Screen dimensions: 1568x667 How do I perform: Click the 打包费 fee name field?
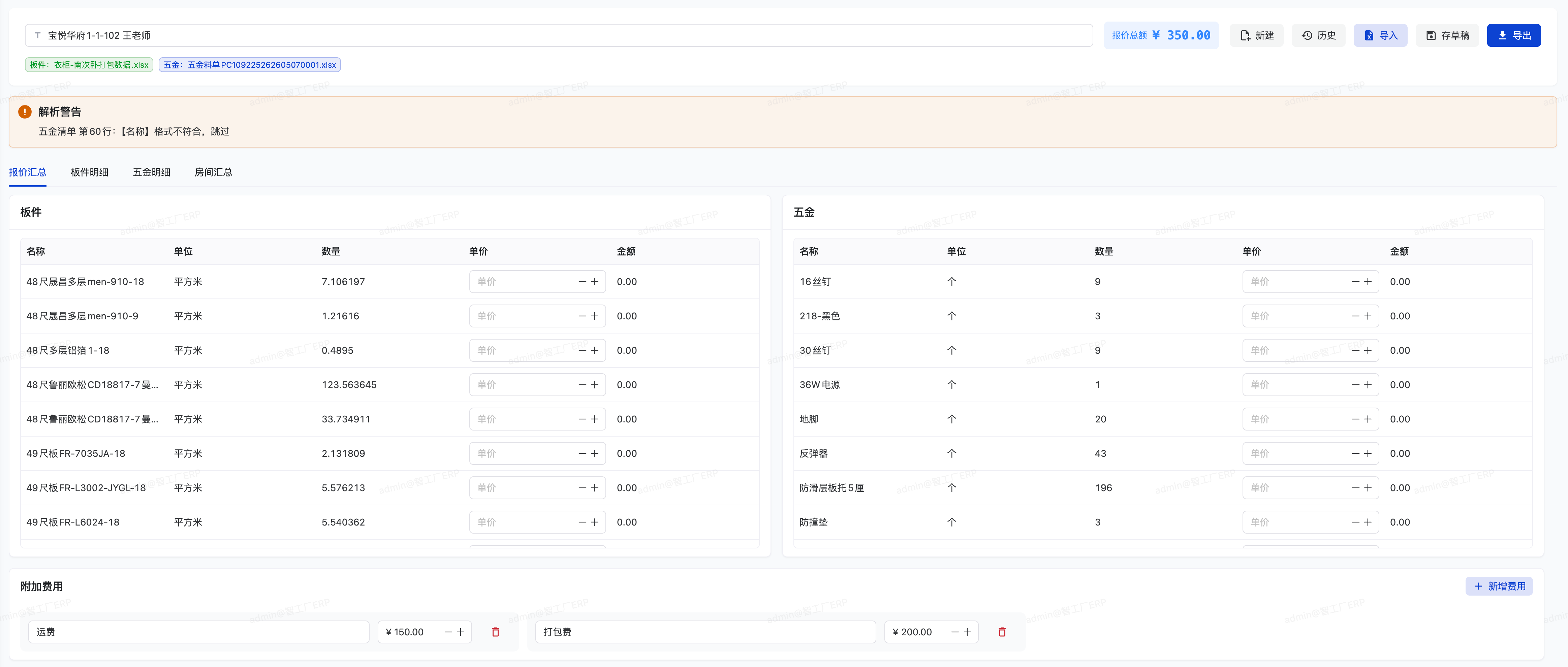tap(705, 632)
